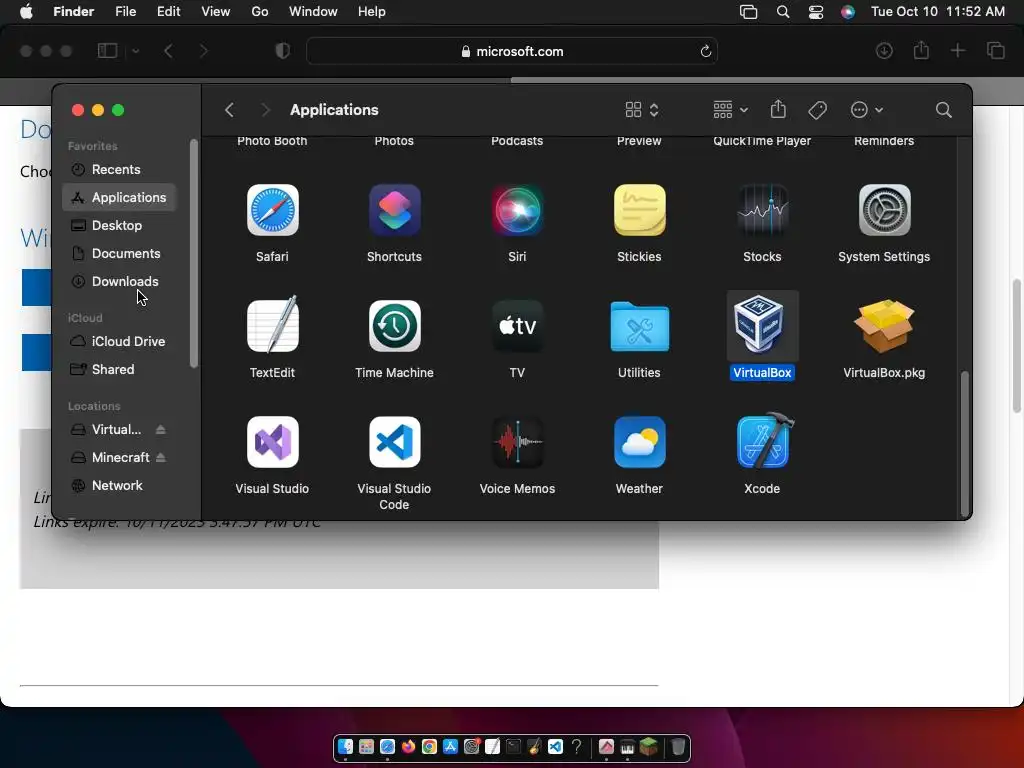Select Shared in Finder sidebar
Image resolution: width=1024 pixels, height=768 pixels.
(119, 370)
